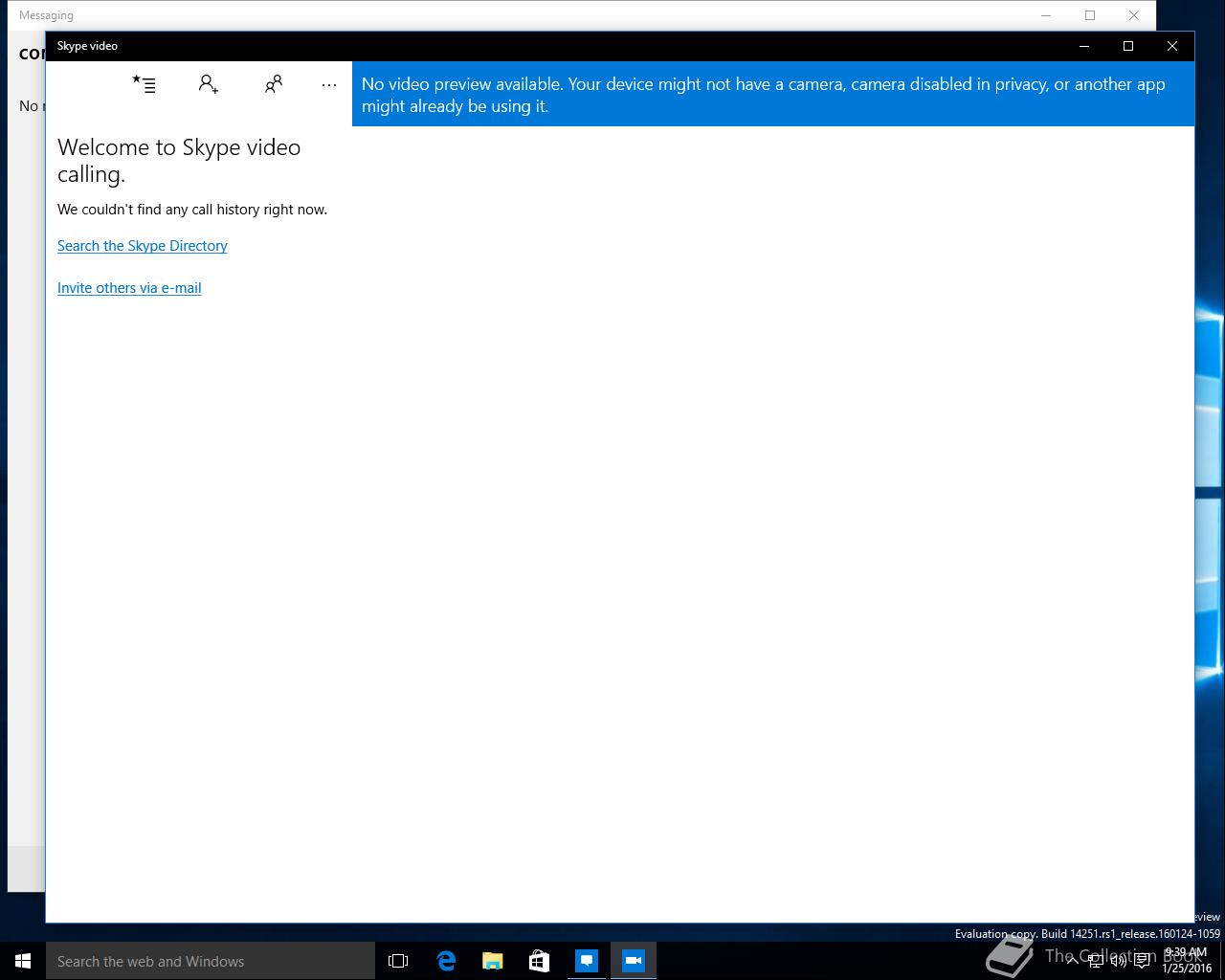Viewport: 1225px width, 980px height.
Task: Click the couldn't find any call history text
Action: coord(192,210)
